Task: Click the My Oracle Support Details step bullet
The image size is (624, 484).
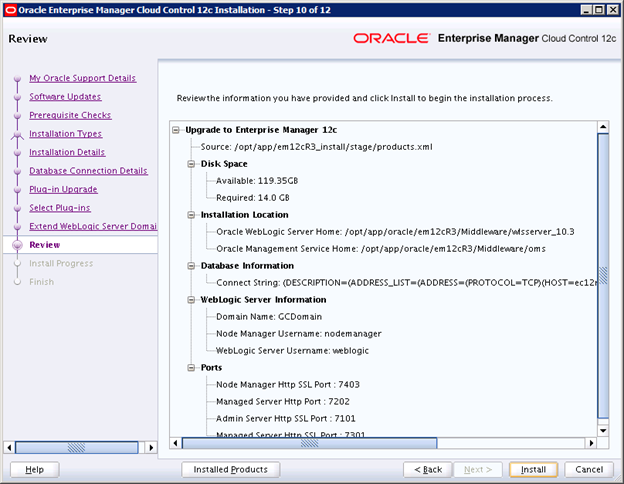Action: [x=17, y=78]
